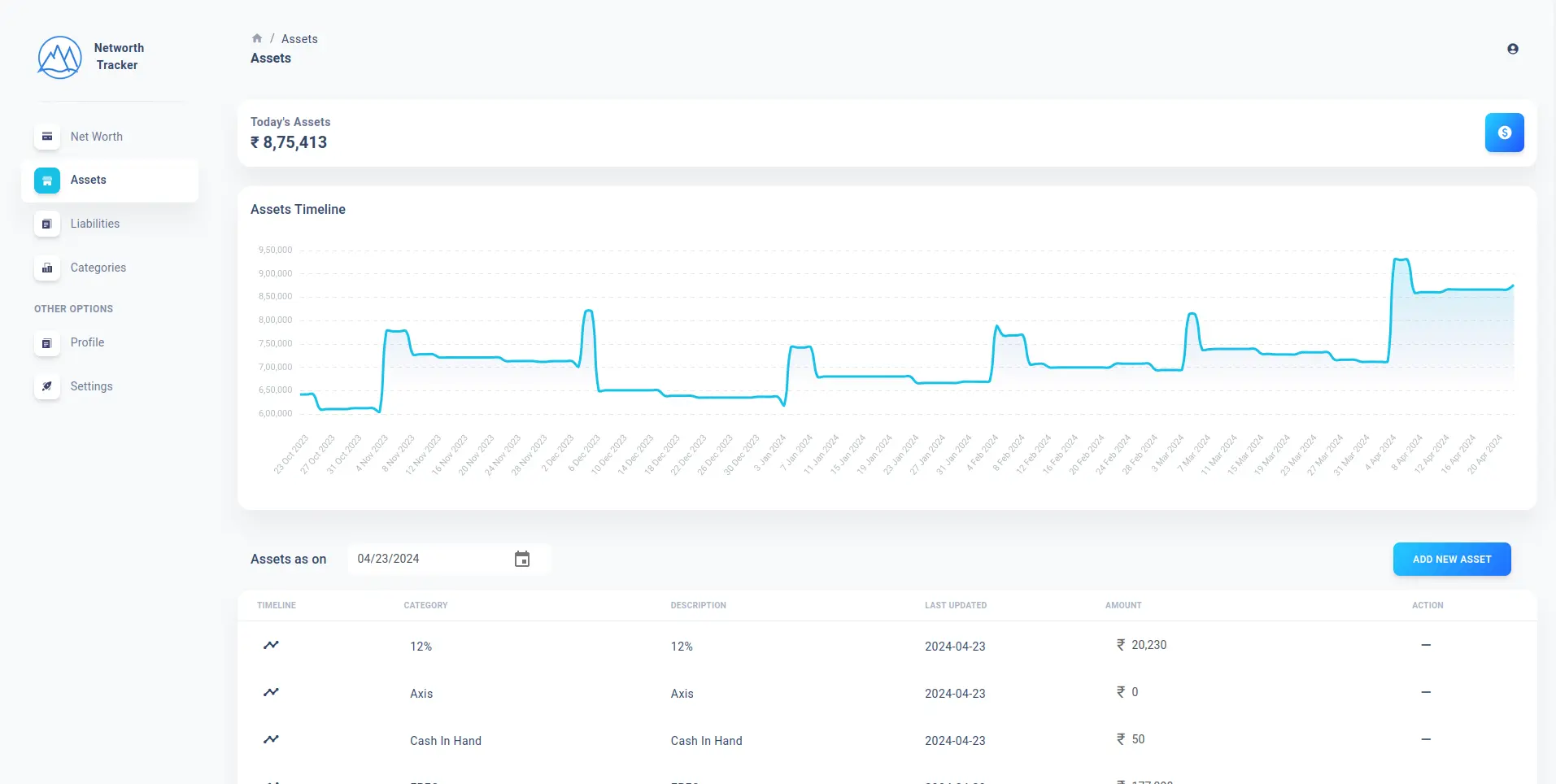Click the ₹ 50 amount cell
The image size is (1556, 784).
[1130, 739]
